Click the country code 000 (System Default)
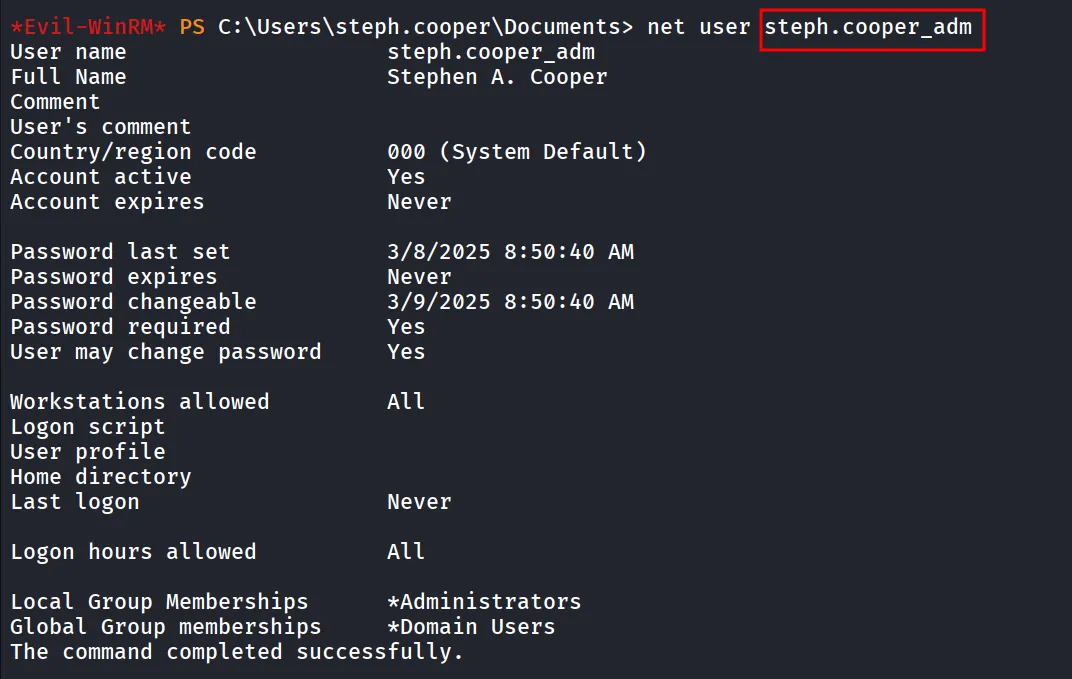1072x679 pixels. 516,152
